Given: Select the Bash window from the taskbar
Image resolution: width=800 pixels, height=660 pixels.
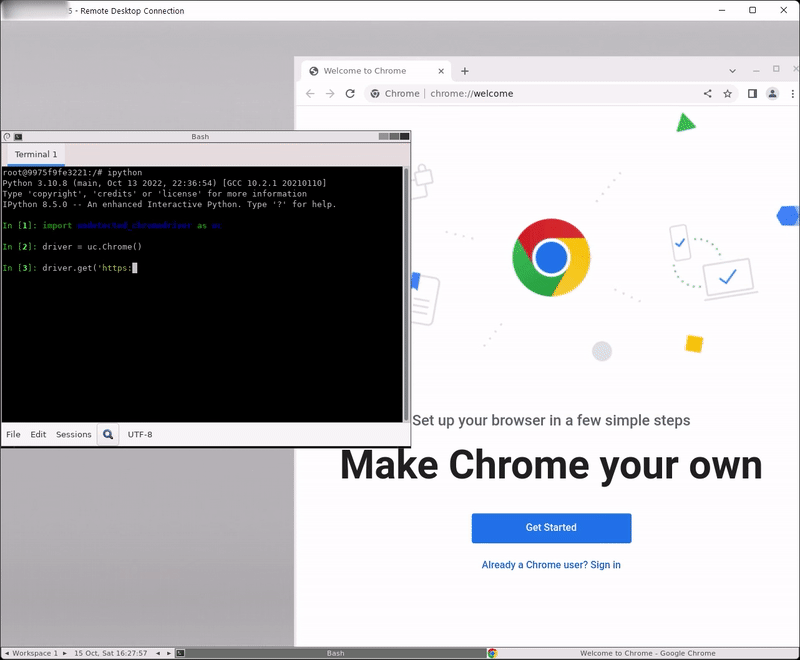Looking at the screenshot, I should (336, 651).
